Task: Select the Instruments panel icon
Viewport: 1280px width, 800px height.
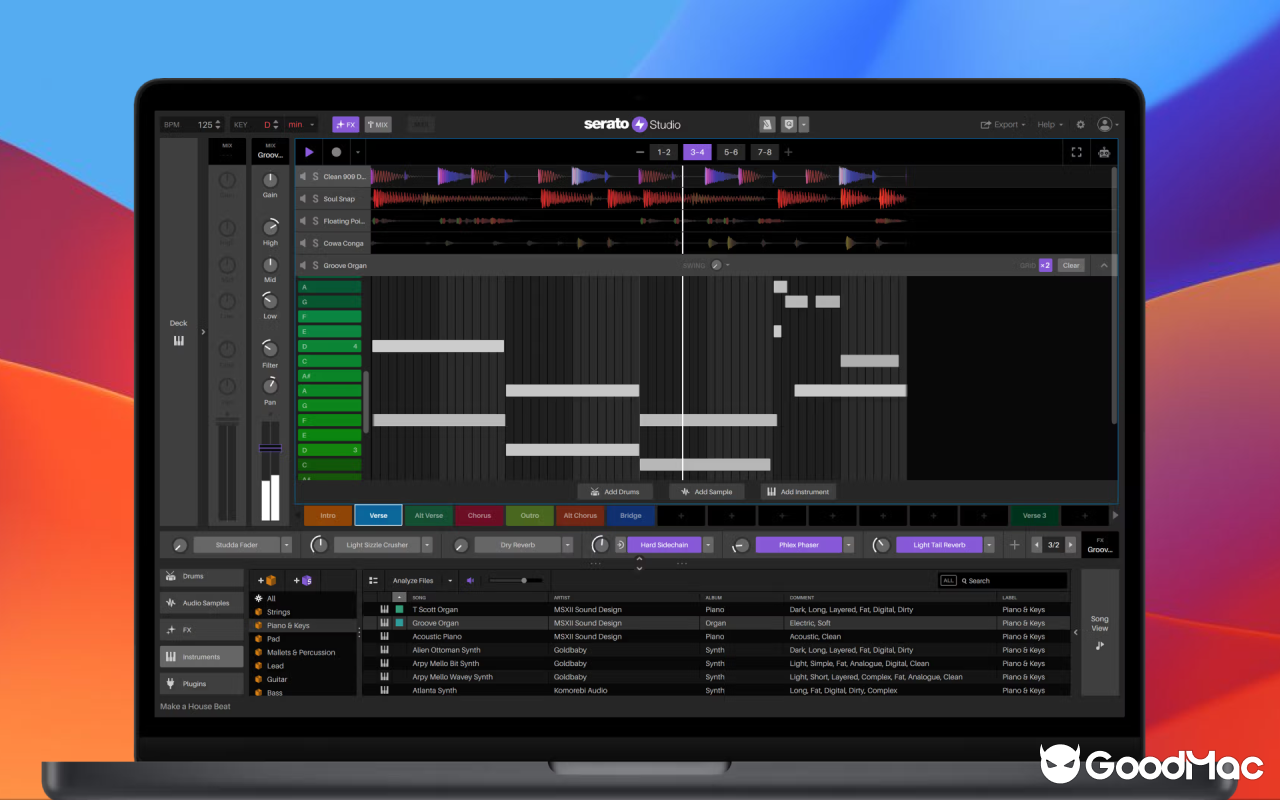Action: click(200, 656)
